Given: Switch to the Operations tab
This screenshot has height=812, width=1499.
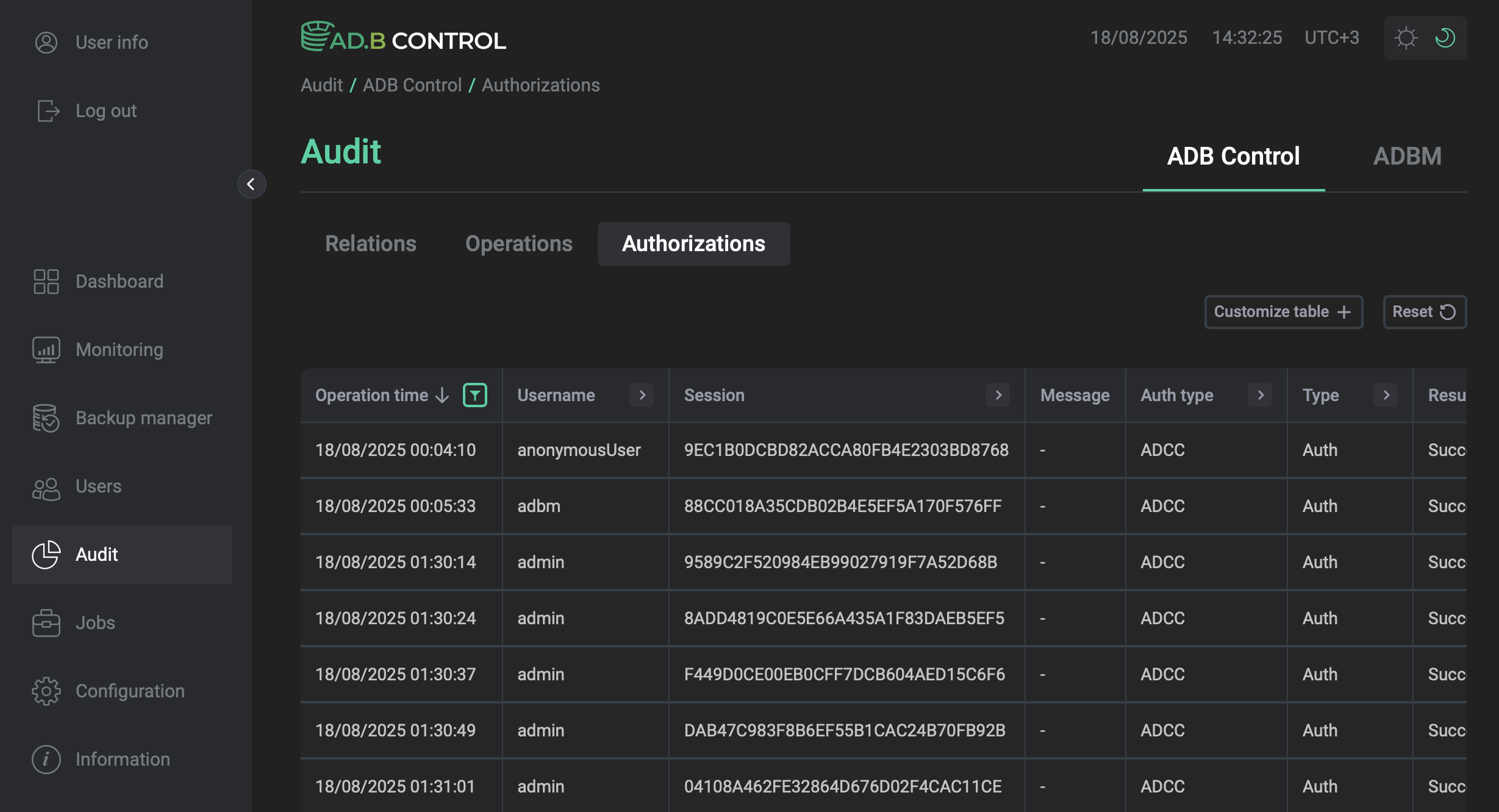Looking at the screenshot, I should [518, 243].
